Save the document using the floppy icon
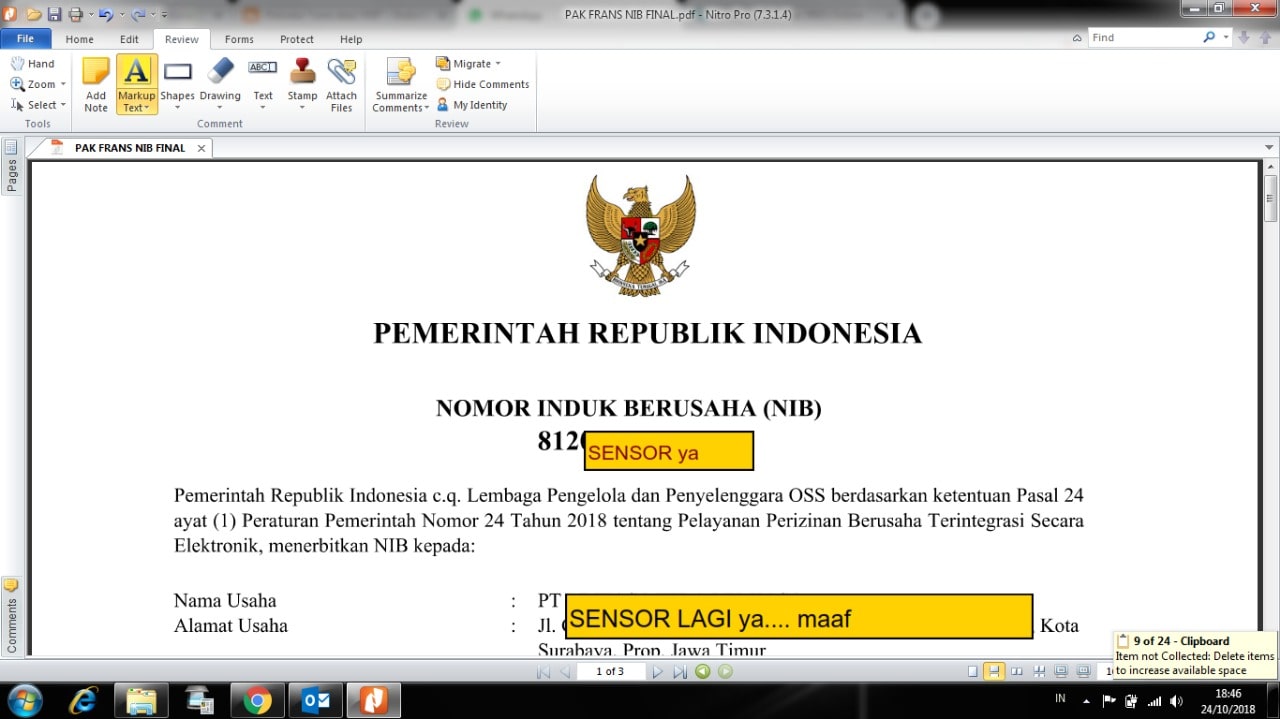Image resolution: width=1280 pixels, height=719 pixels. click(x=54, y=15)
